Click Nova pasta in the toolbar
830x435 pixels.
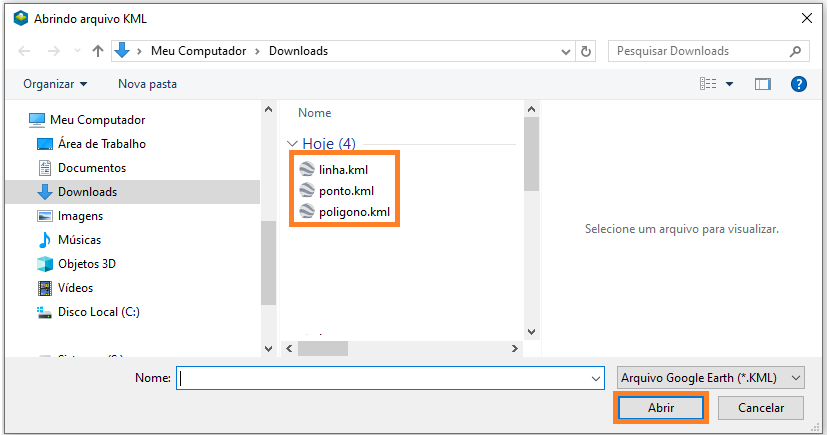coord(147,84)
